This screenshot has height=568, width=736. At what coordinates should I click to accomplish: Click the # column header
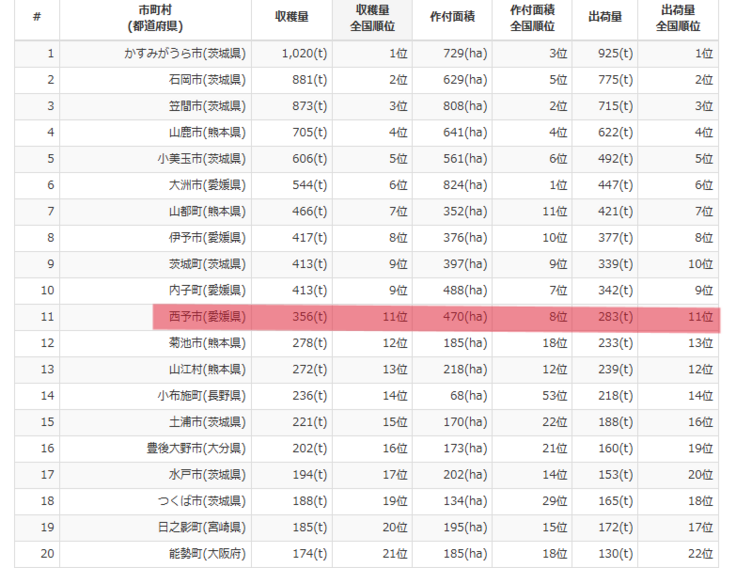[36, 17]
